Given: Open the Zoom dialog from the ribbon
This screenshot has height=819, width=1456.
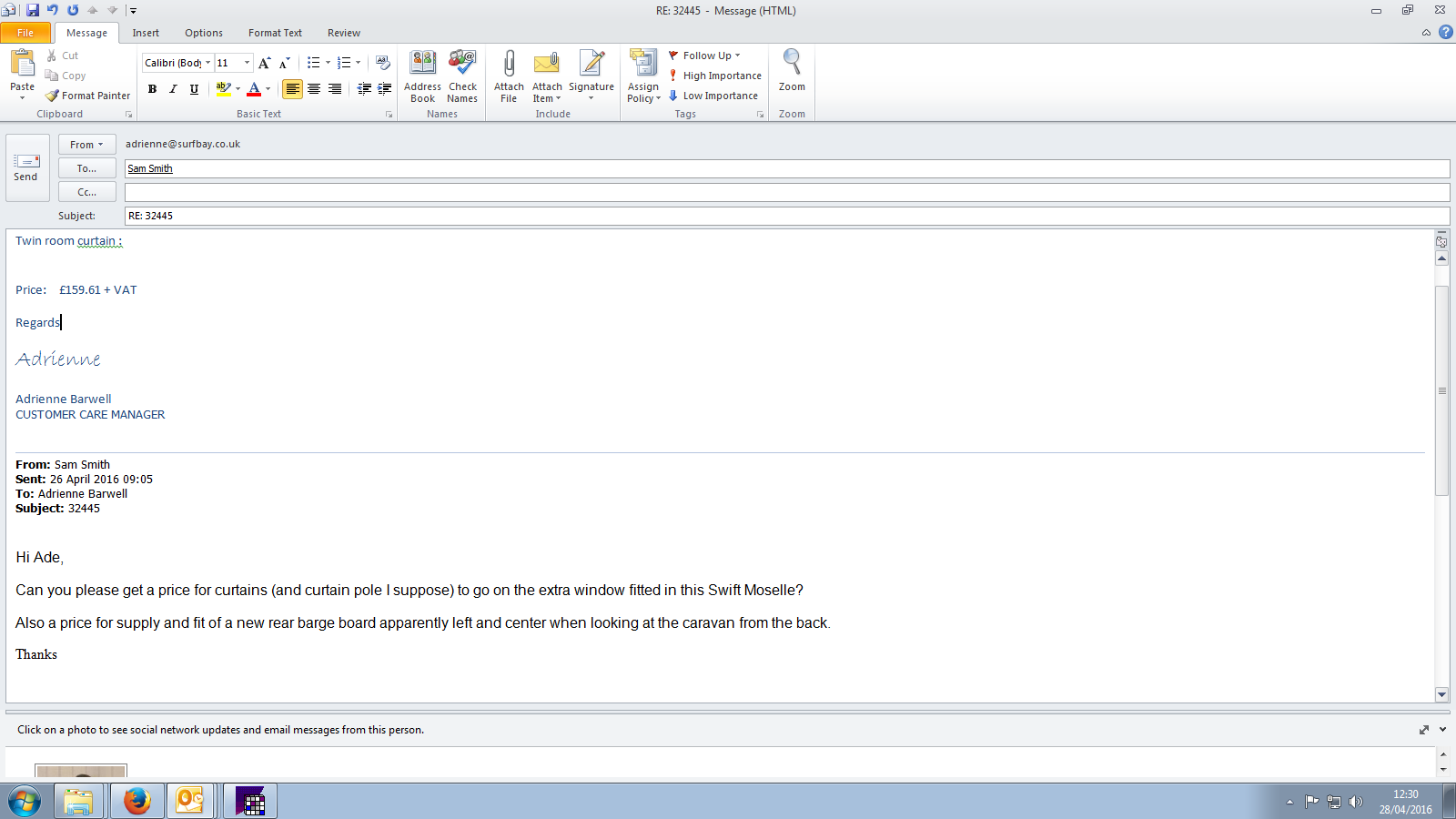Looking at the screenshot, I should (792, 71).
